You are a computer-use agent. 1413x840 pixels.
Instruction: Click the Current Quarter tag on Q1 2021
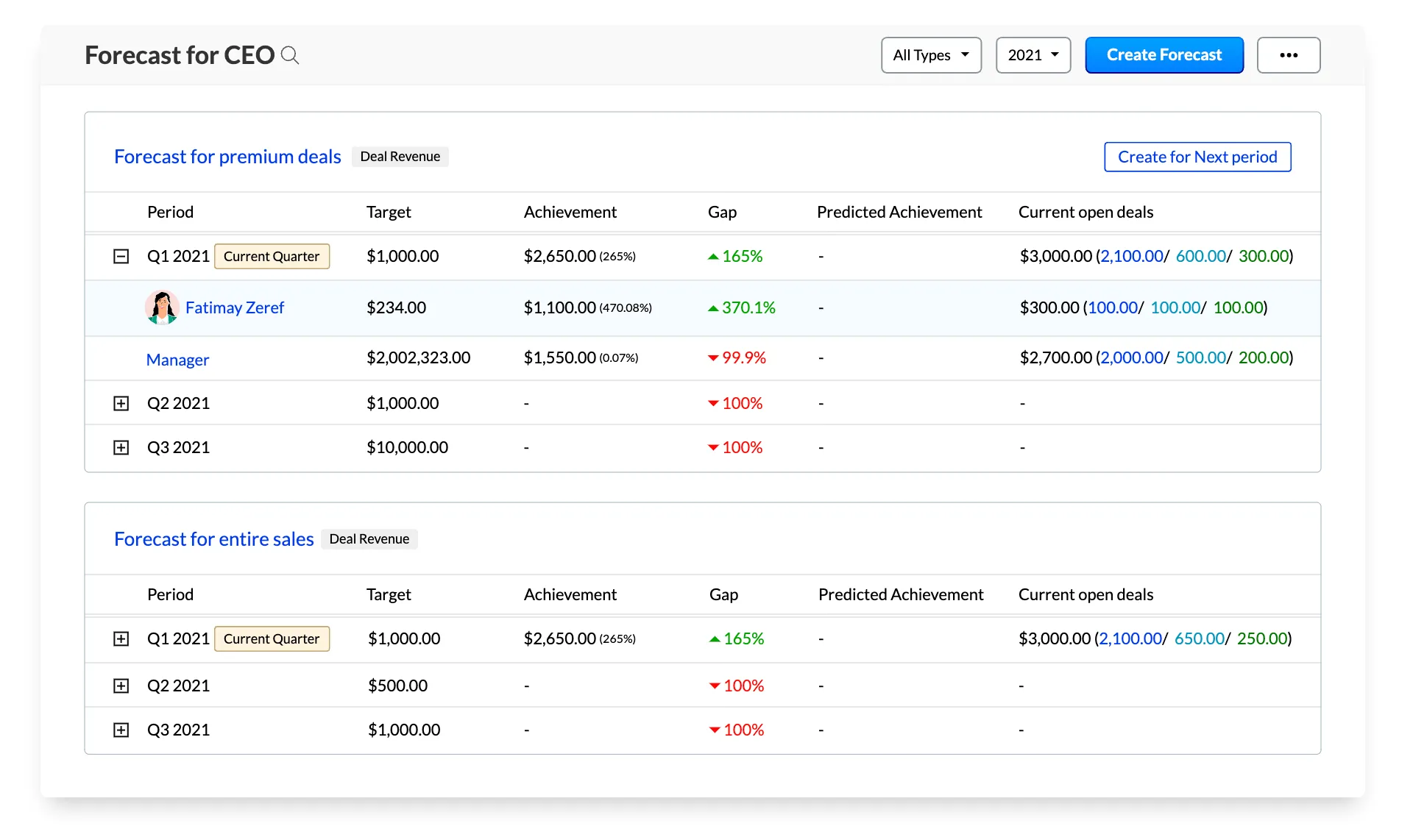pos(272,256)
